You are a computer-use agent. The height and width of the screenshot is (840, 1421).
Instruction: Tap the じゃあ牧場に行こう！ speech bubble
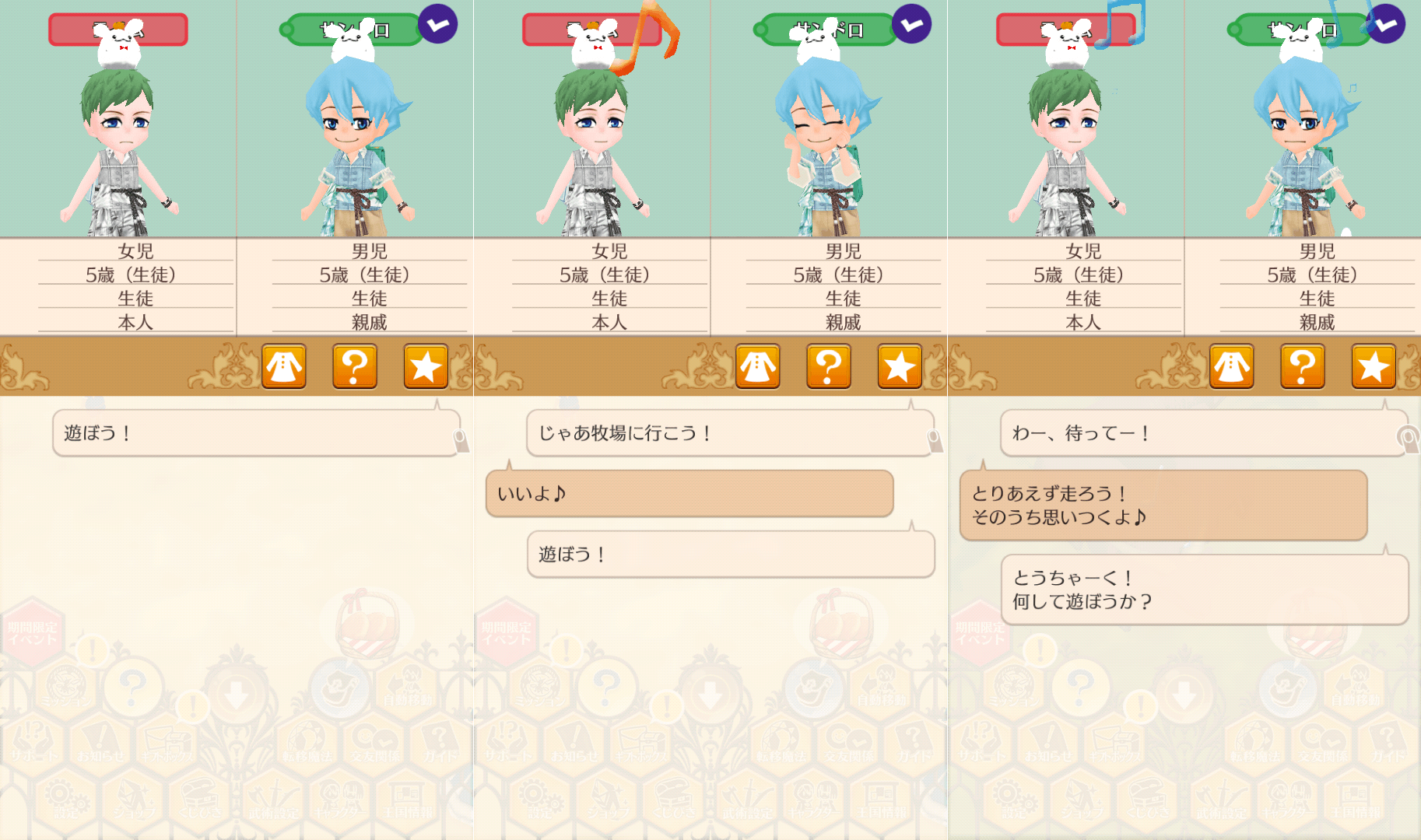pos(730,433)
